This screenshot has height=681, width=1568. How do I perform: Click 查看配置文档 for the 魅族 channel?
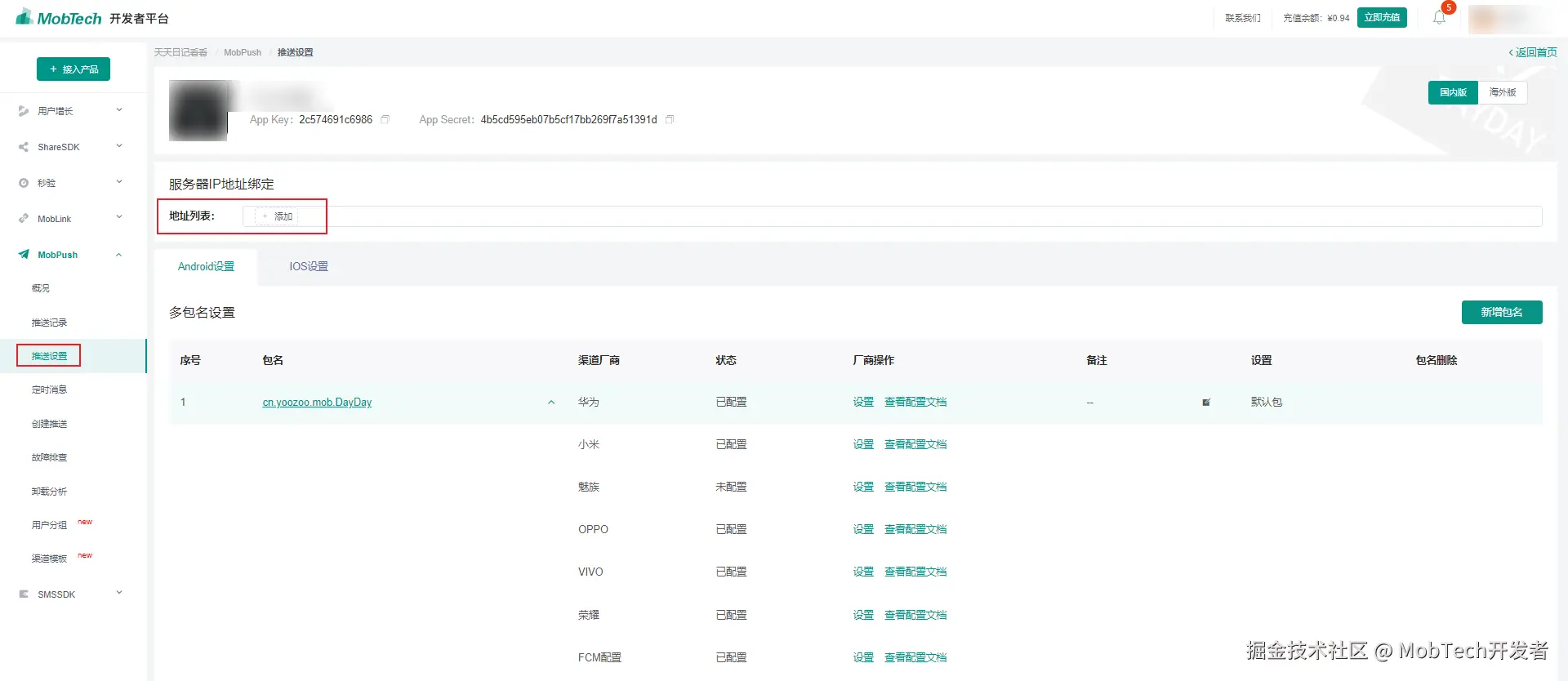pos(915,487)
